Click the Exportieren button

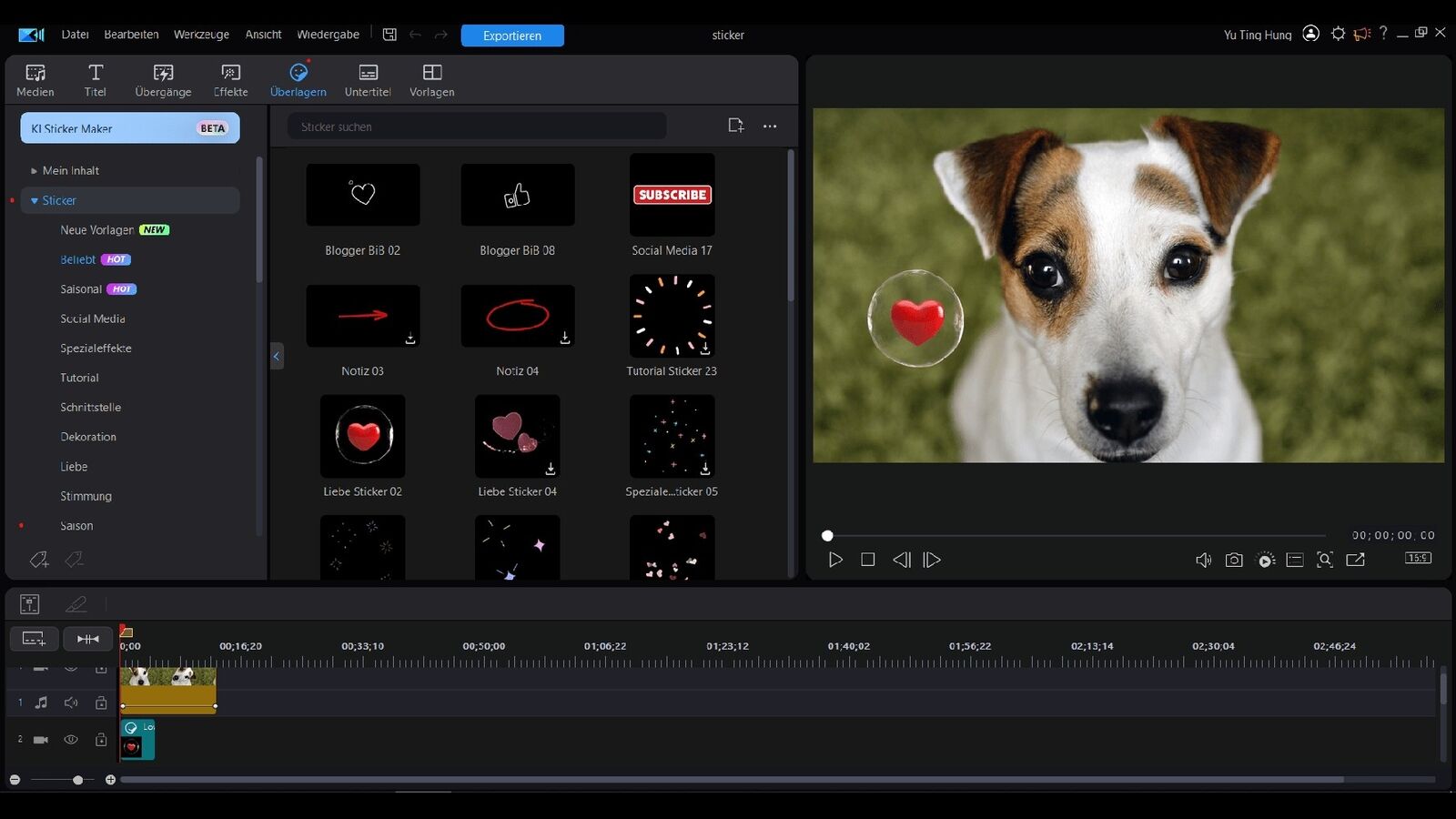tap(512, 35)
